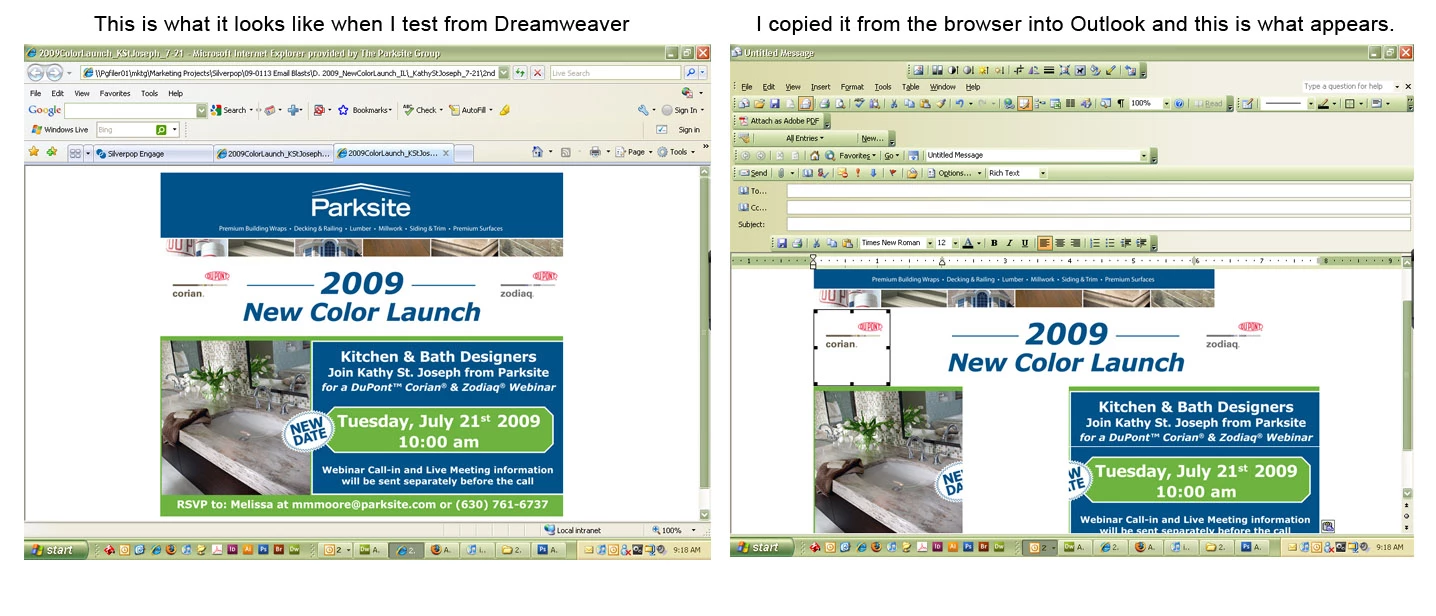Image resolution: width=1436 pixels, height=616 pixels.
Task: Toggle numbered list in Outlook toolbar
Action: [1095, 243]
